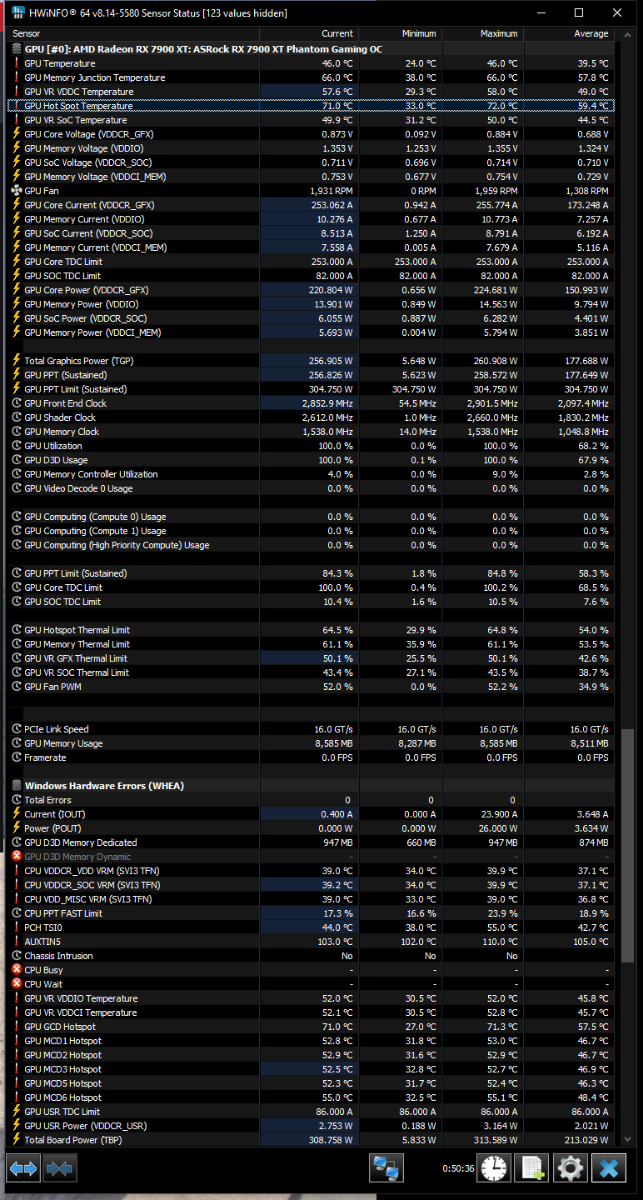Select the PCH TSI0 row
Viewport: 643px width, 1200px height.
(313, 927)
